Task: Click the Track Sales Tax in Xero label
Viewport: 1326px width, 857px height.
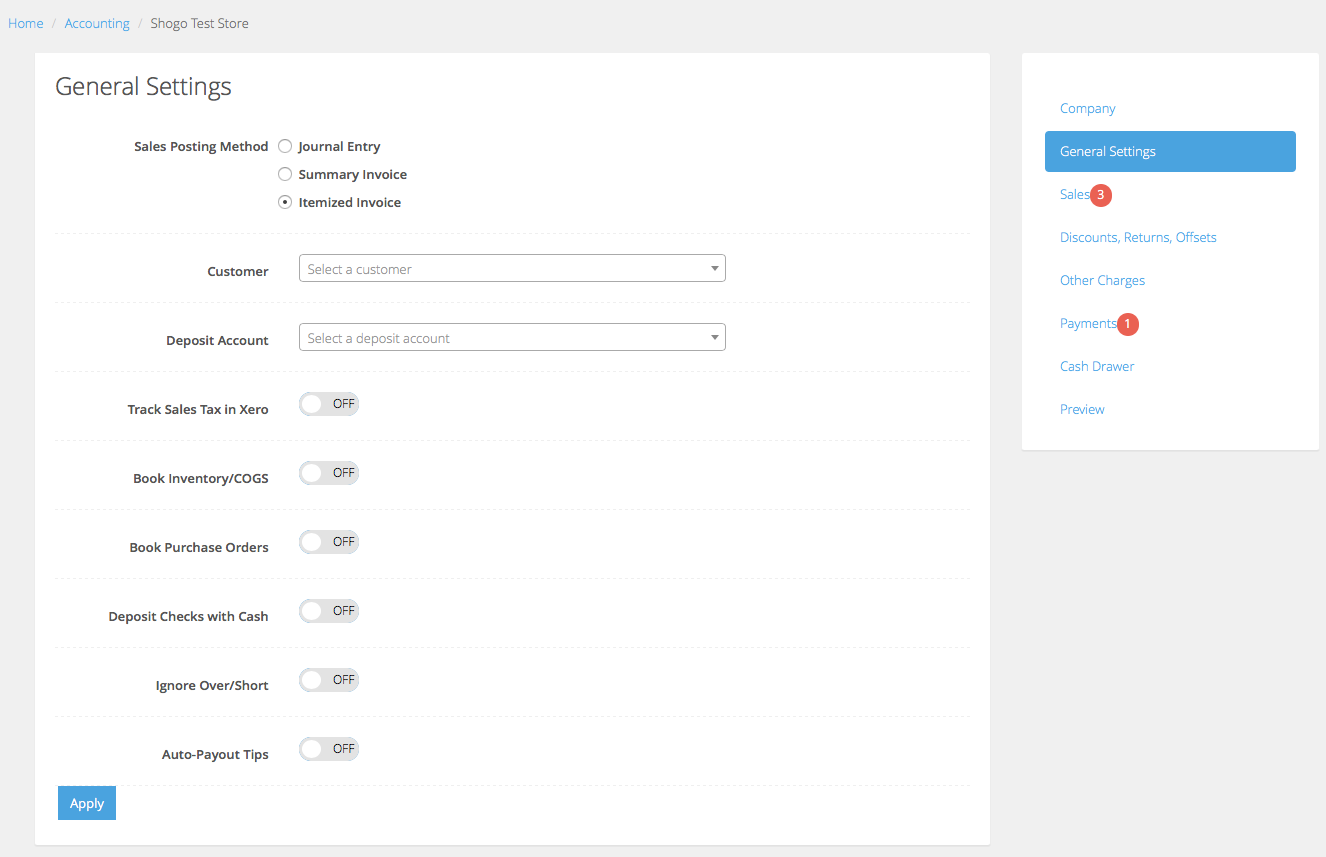Action: 198,409
